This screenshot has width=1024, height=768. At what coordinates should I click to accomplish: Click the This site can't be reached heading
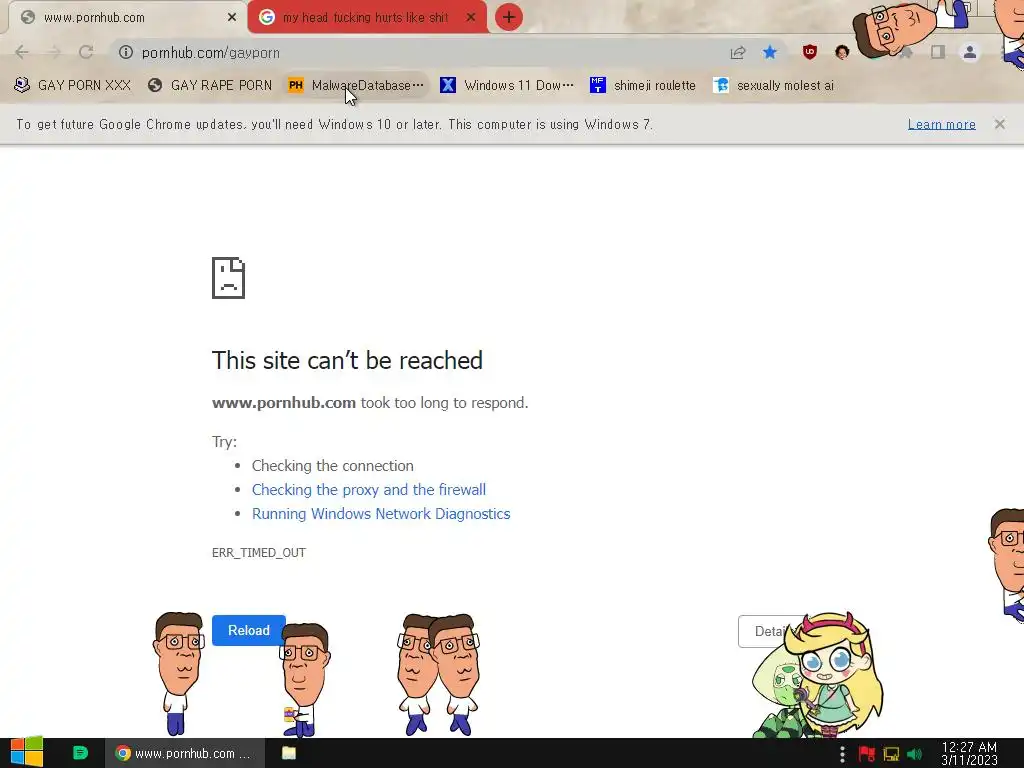347,360
